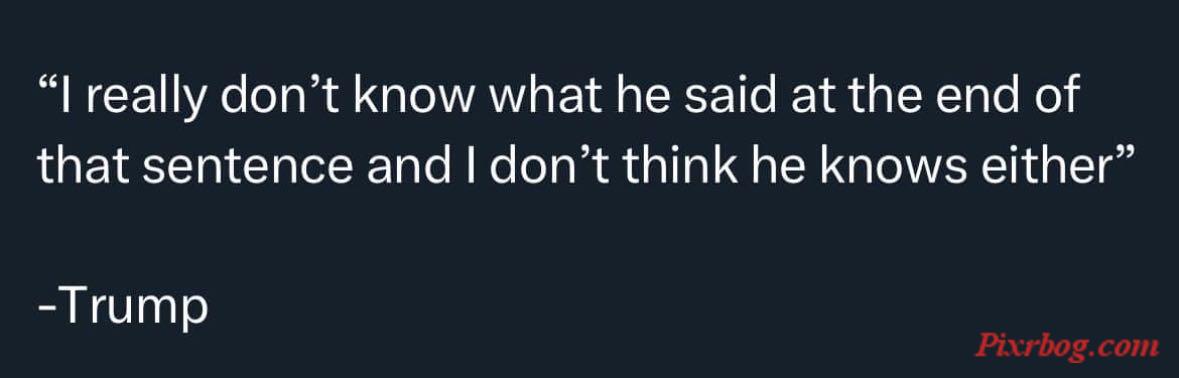Click the Pixrbog.com watermark link

pyautogui.click(x=1067, y=347)
